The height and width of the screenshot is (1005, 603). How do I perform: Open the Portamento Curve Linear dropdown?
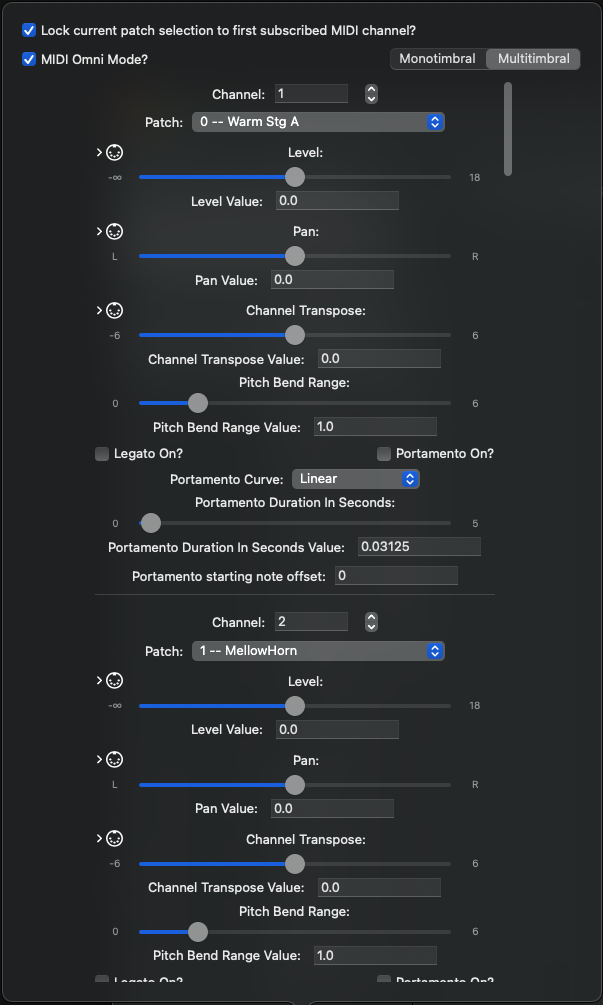coord(356,479)
